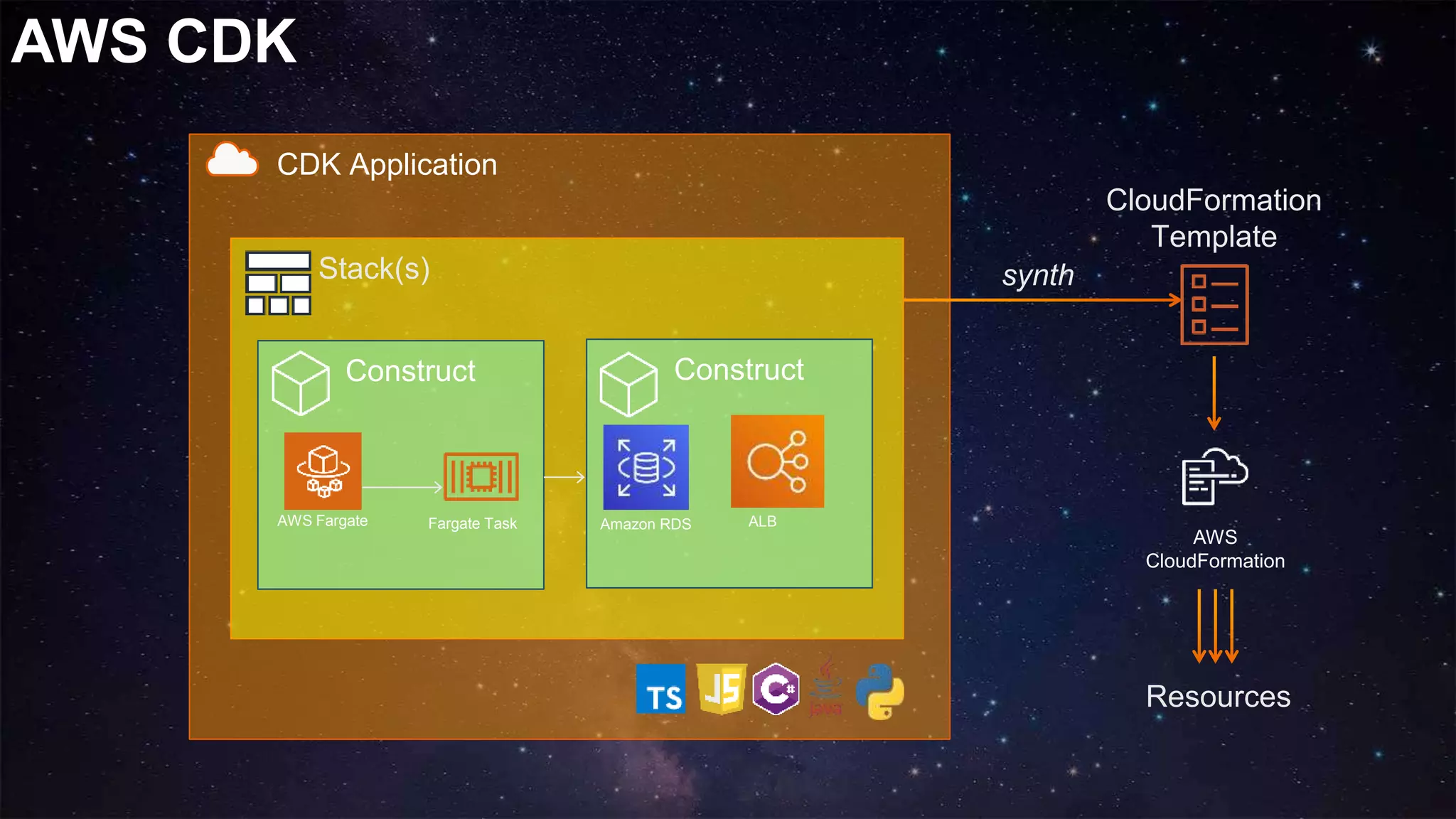Image resolution: width=1456 pixels, height=819 pixels.
Task: Select the AWS Fargate service icon
Action: click(323, 471)
